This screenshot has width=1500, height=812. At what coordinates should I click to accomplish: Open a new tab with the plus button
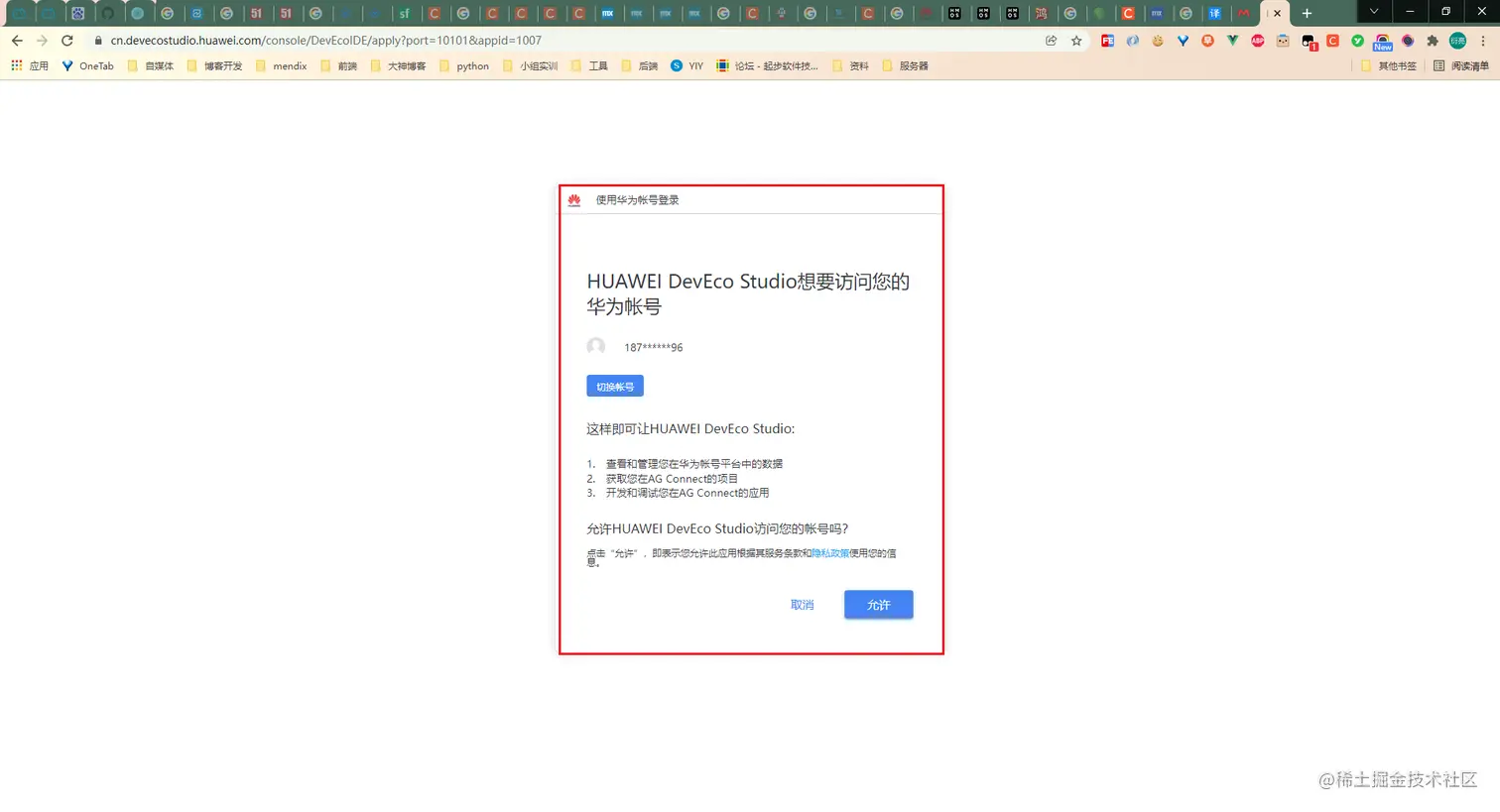(x=1307, y=13)
